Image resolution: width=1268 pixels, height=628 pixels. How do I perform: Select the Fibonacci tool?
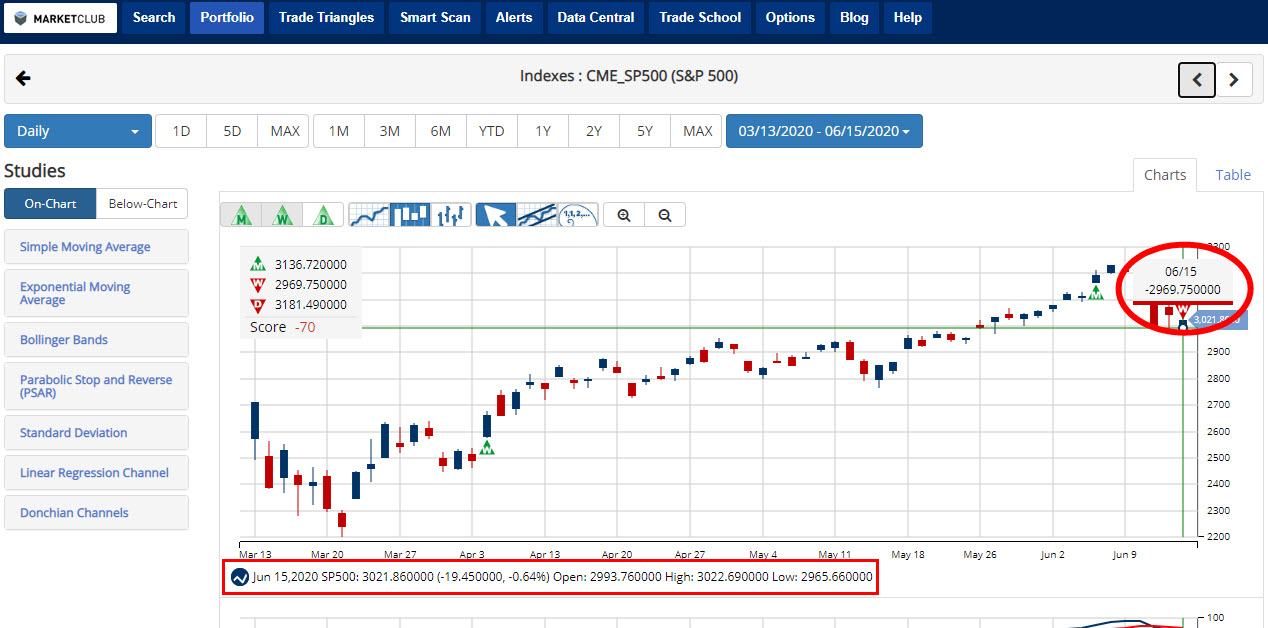[x=579, y=215]
